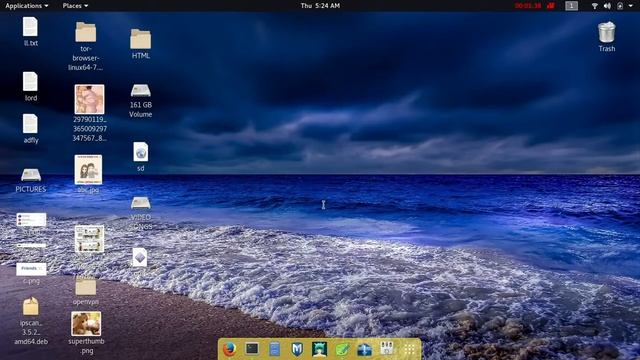Open the Wi-Fi network status icon
This screenshot has width=640, height=360.
(x=595, y=6)
